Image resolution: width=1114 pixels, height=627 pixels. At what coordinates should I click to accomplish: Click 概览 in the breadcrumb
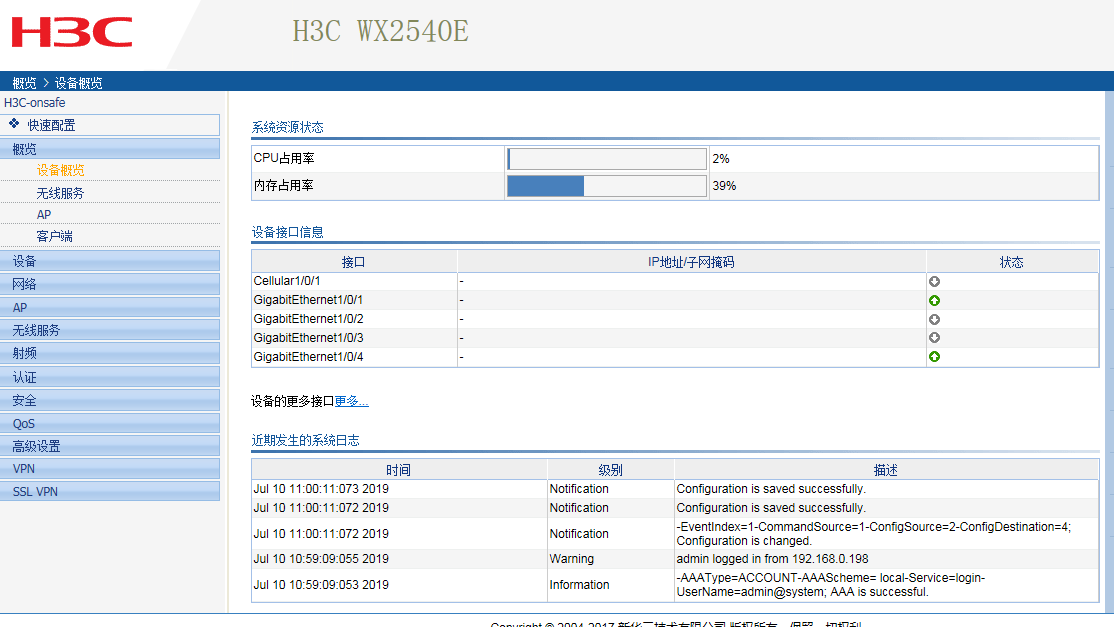tap(24, 83)
